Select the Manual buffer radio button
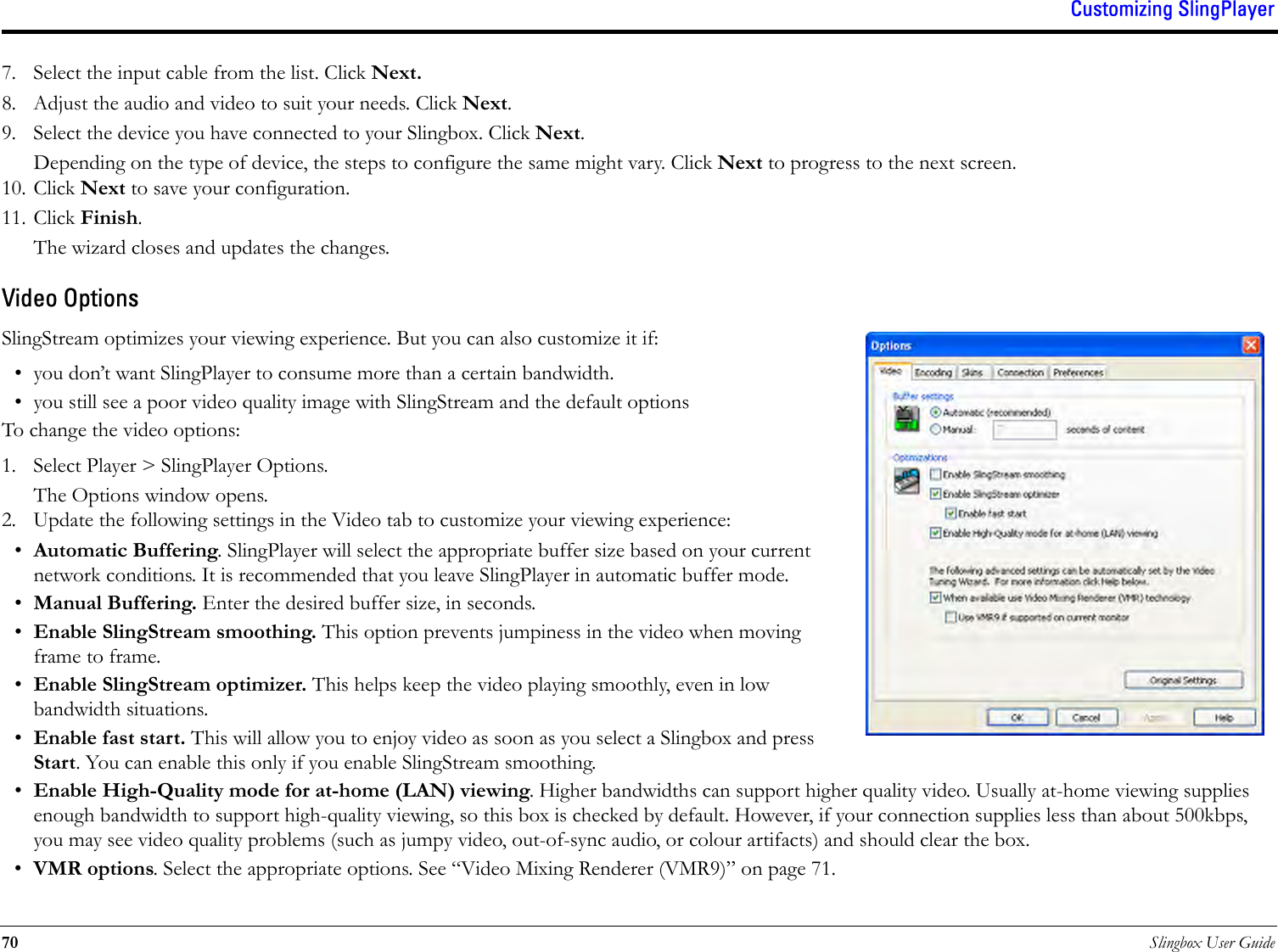The width and height of the screenshot is (1278, 952). pos(936,429)
